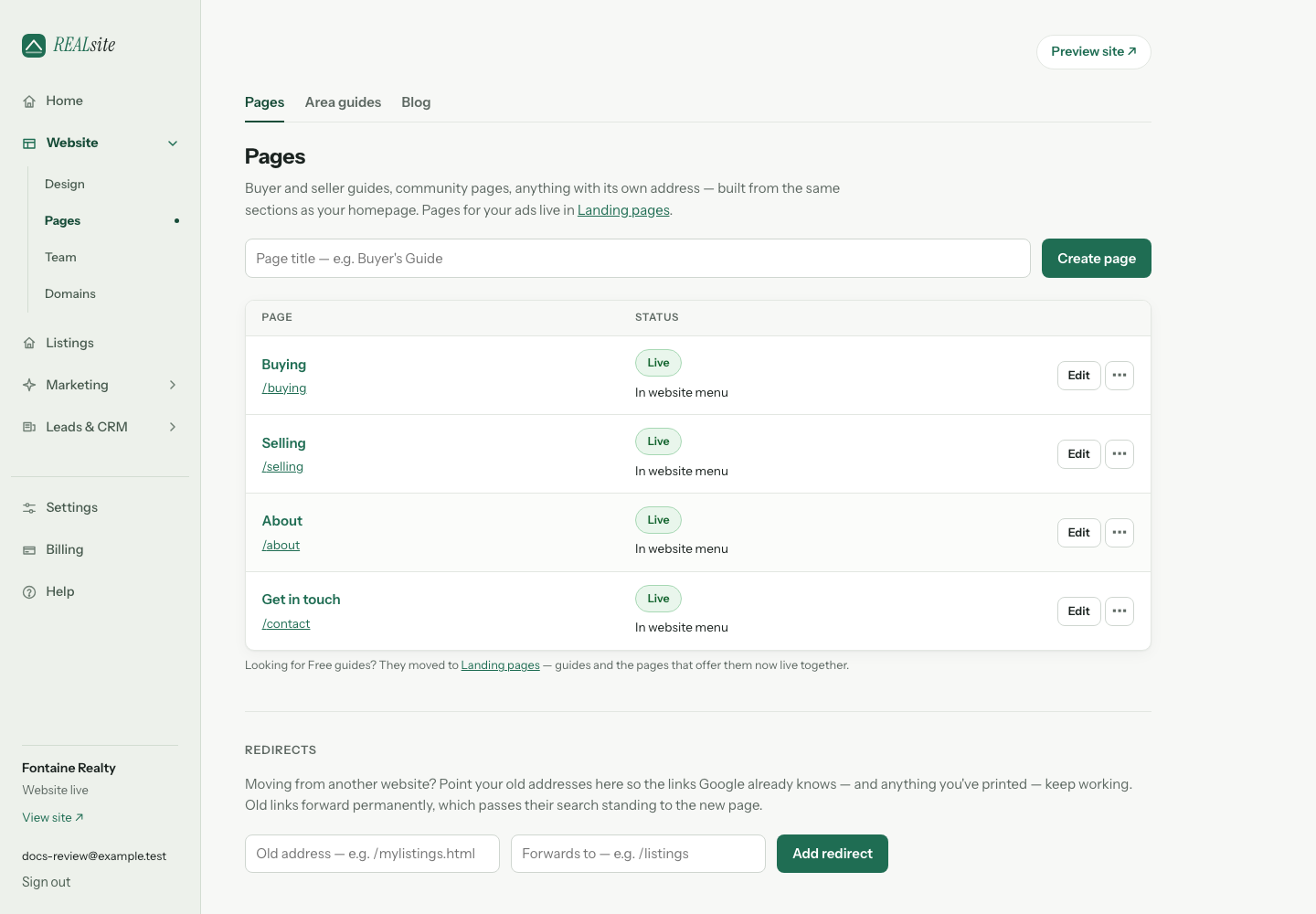The height and width of the screenshot is (914, 1316).
Task: Open Domains in the Website submenu
Action: tap(70, 294)
